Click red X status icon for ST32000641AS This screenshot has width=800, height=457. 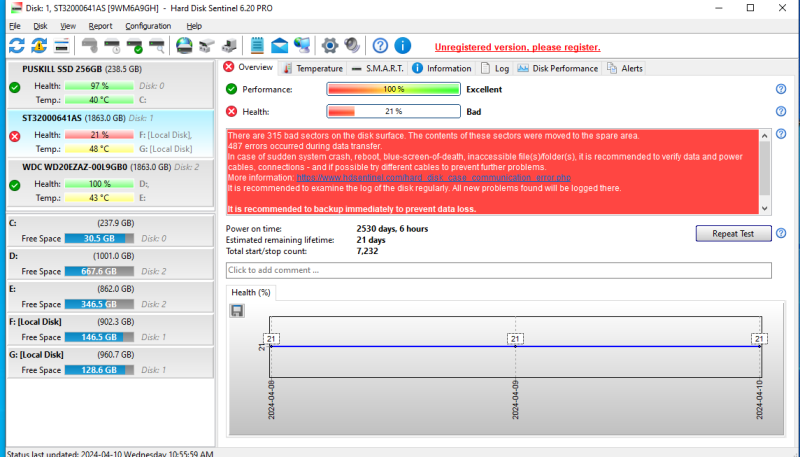point(15,136)
